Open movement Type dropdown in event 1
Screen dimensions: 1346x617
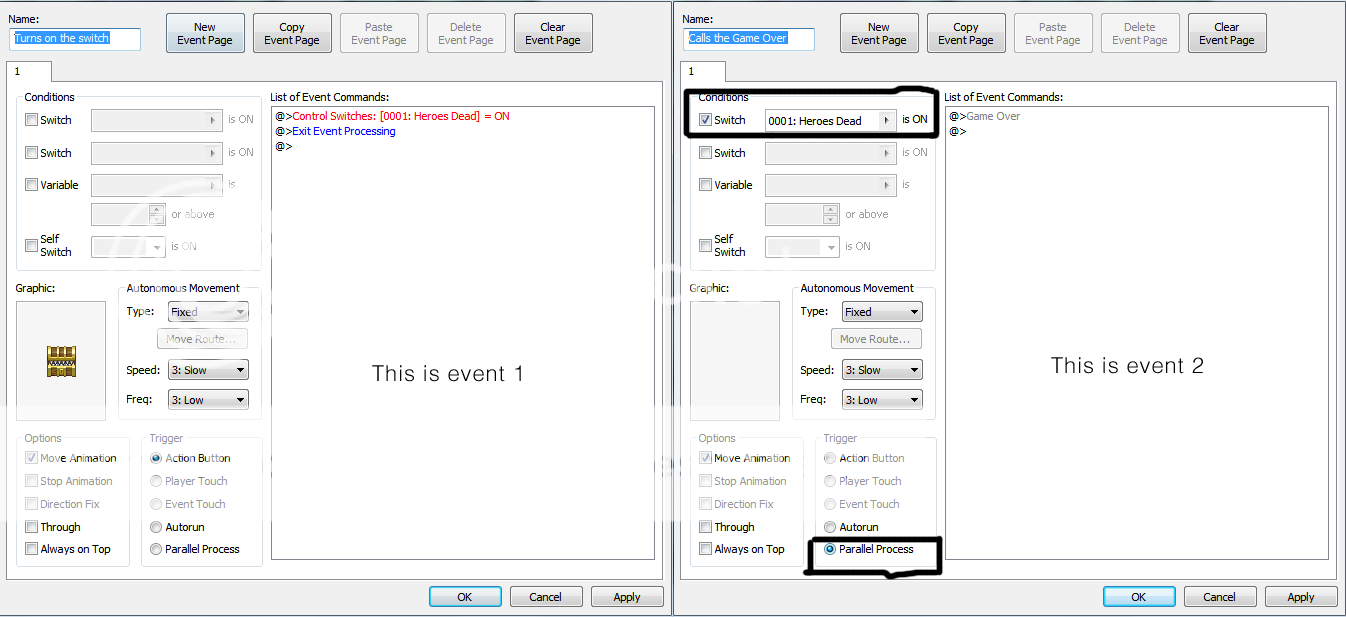pyautogui.click(x=208, y=312)
